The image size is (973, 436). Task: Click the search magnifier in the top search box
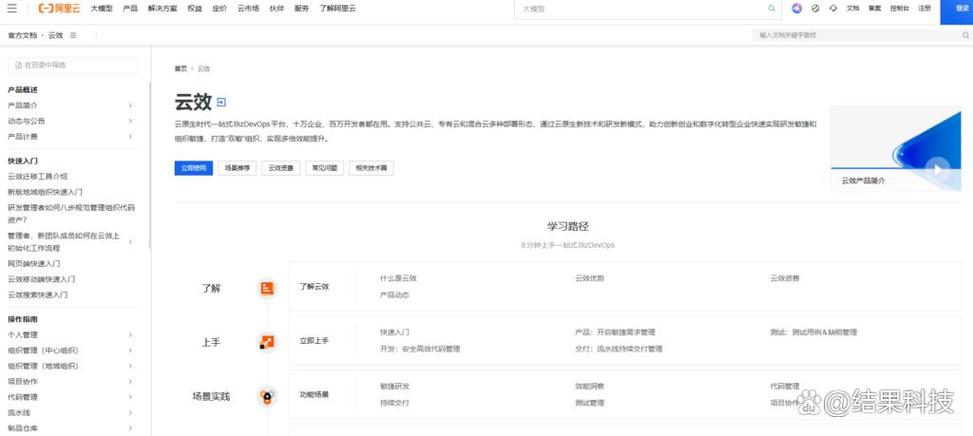click(772, 9)
